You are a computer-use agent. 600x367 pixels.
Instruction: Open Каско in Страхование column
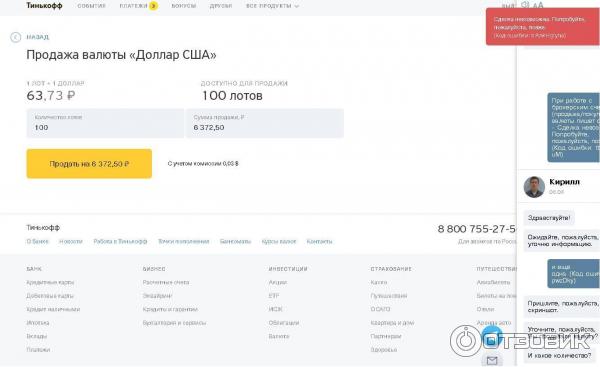[x=379, y=282]
